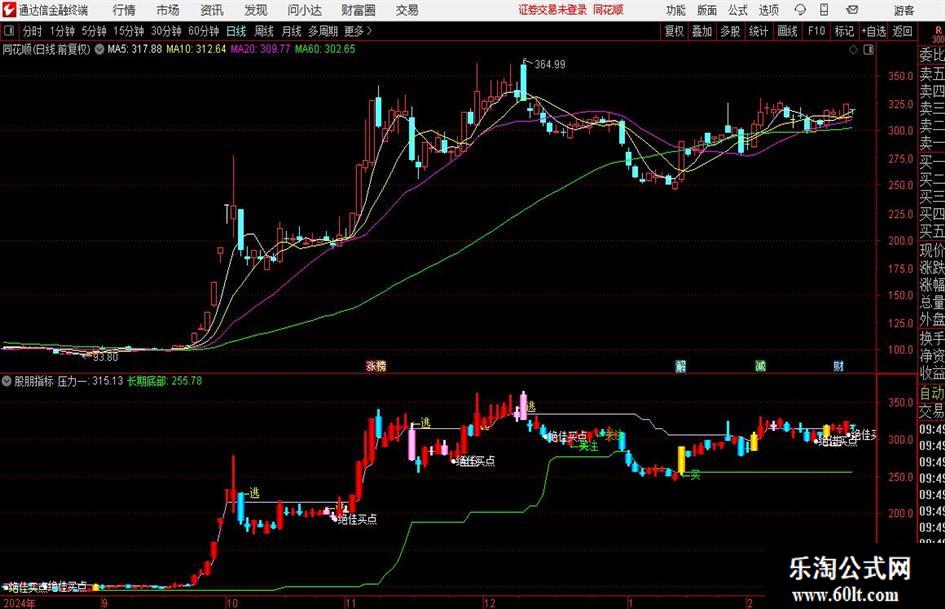Viewport: 945px width, 609px height.
Task: Click 证券交易未登录 login notice
Action: click(553, 10)
